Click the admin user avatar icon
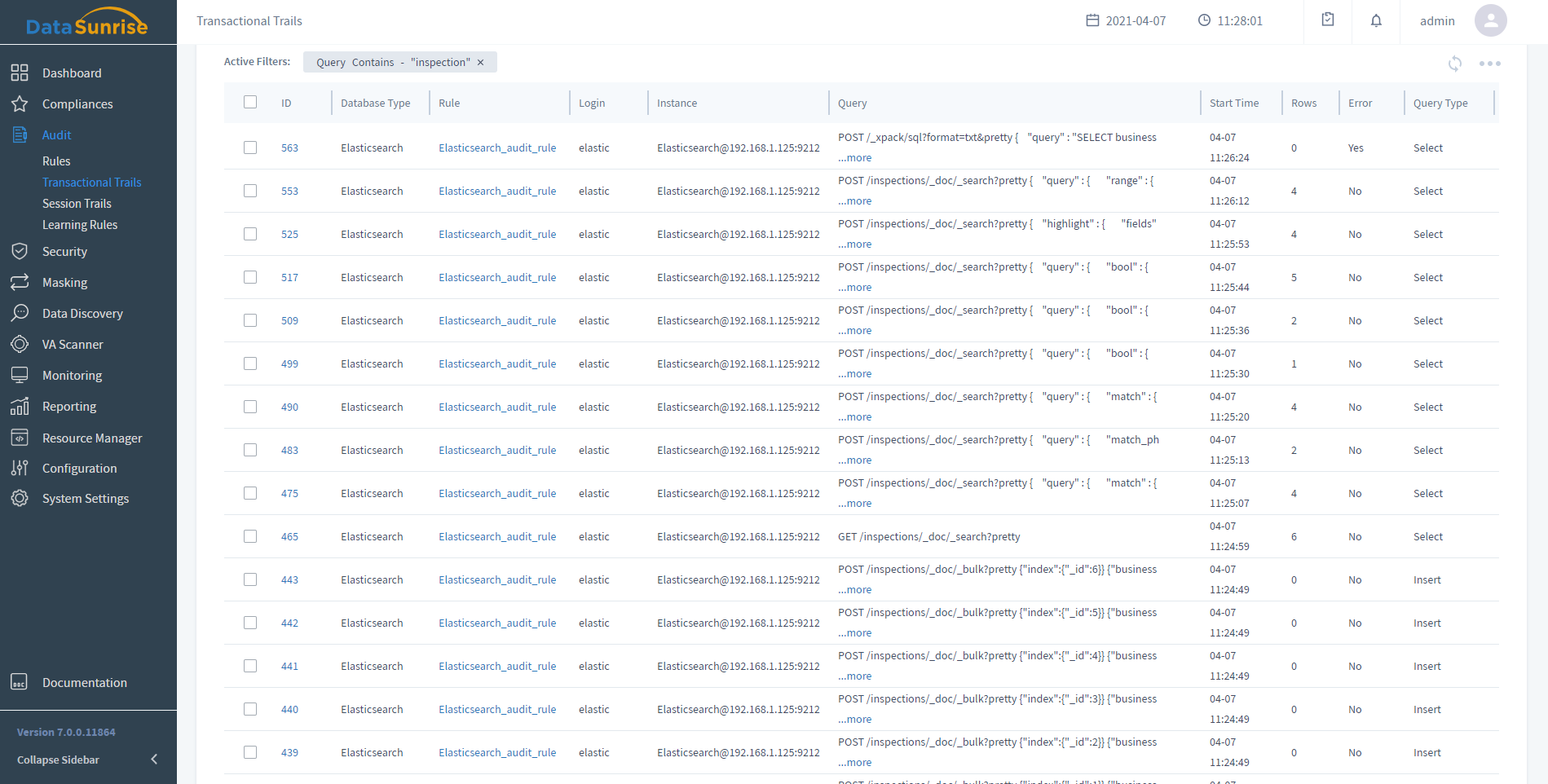The width and height of the screenshot is (1548, 784). (1490, 21)
